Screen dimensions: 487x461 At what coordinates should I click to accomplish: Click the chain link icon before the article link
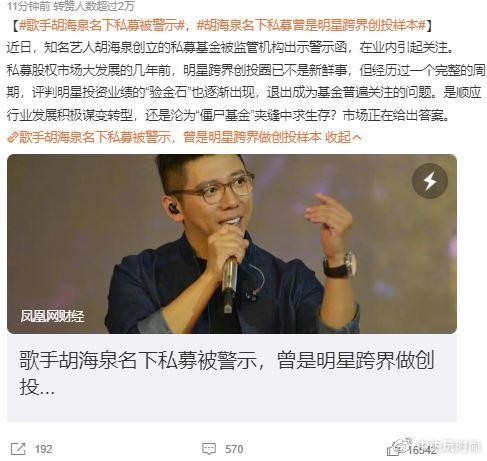coord(12,137)
